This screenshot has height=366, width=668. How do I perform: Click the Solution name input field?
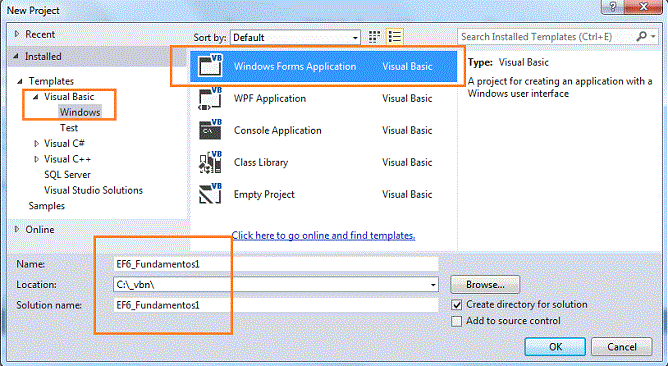(x=276, y=305)
